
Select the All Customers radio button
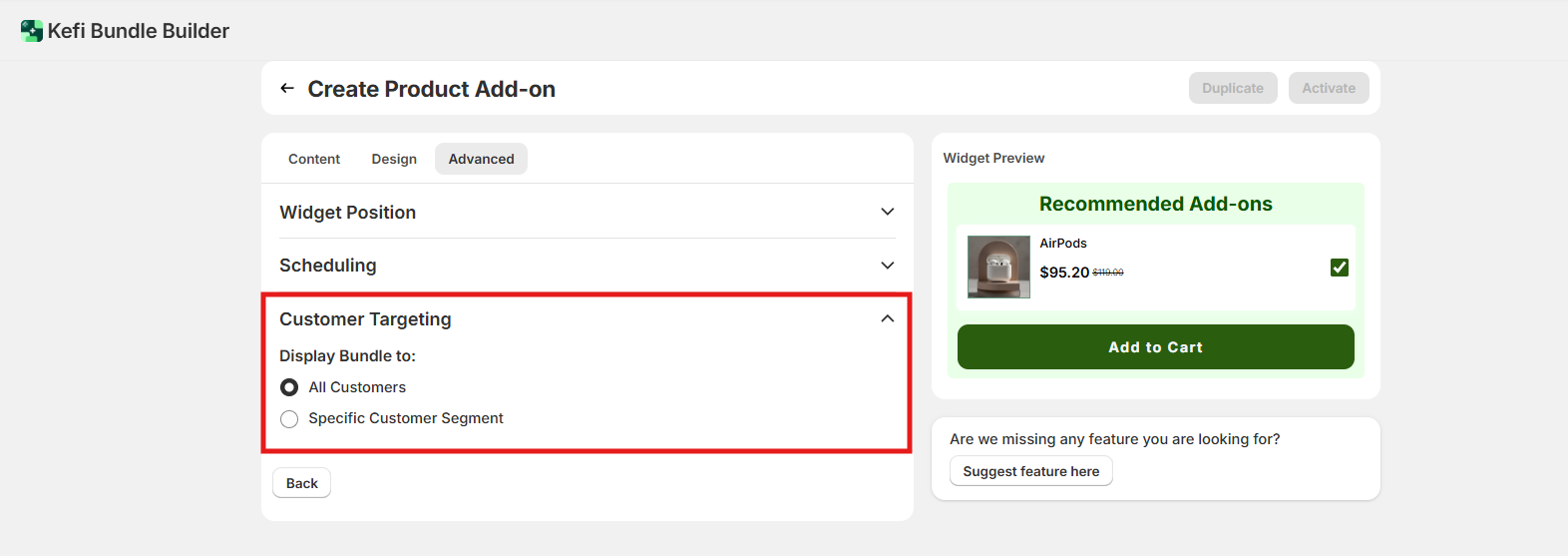click(x=289, y=387)
